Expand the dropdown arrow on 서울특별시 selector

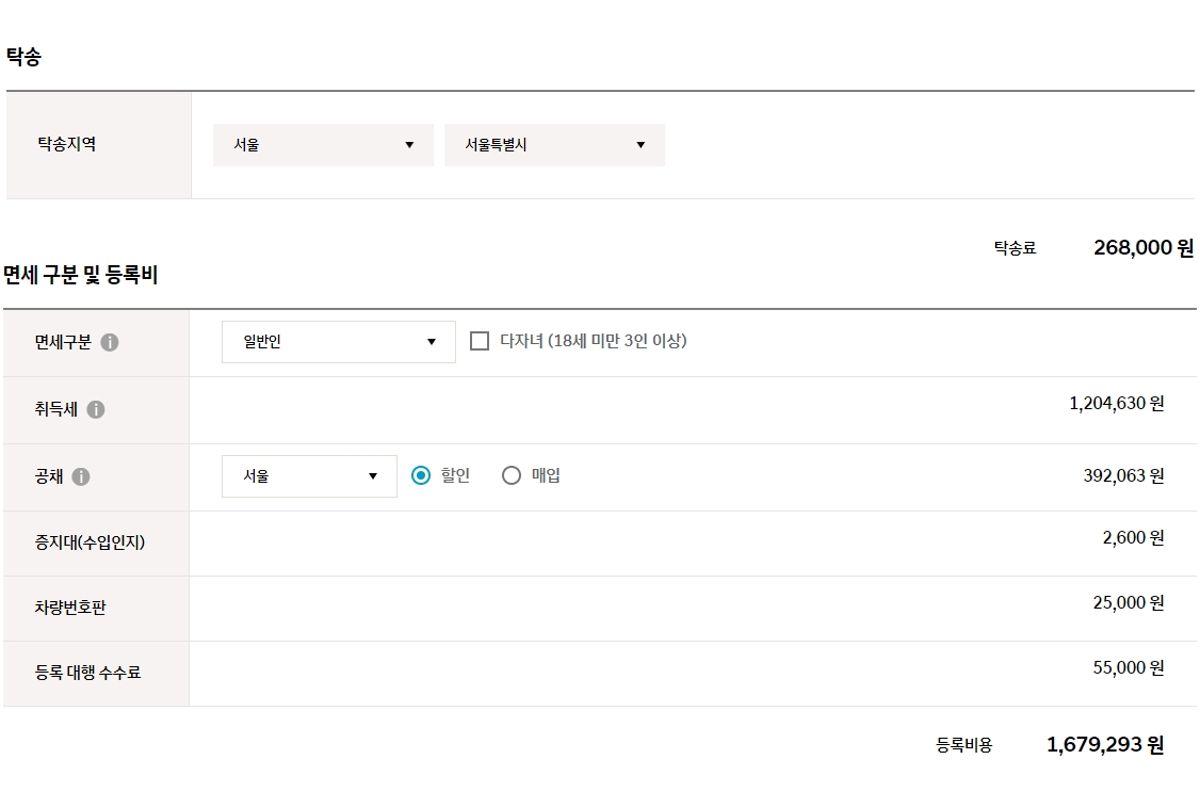pyautogui.click(x=641, y=145)
